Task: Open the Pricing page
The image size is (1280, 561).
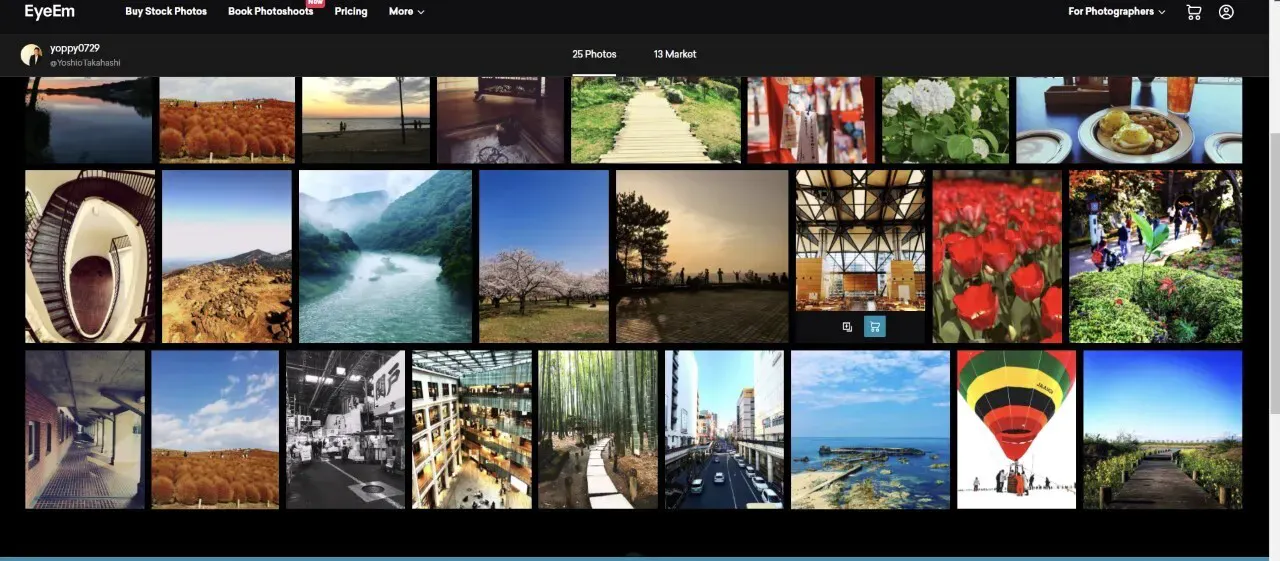Action: point(351,12)
